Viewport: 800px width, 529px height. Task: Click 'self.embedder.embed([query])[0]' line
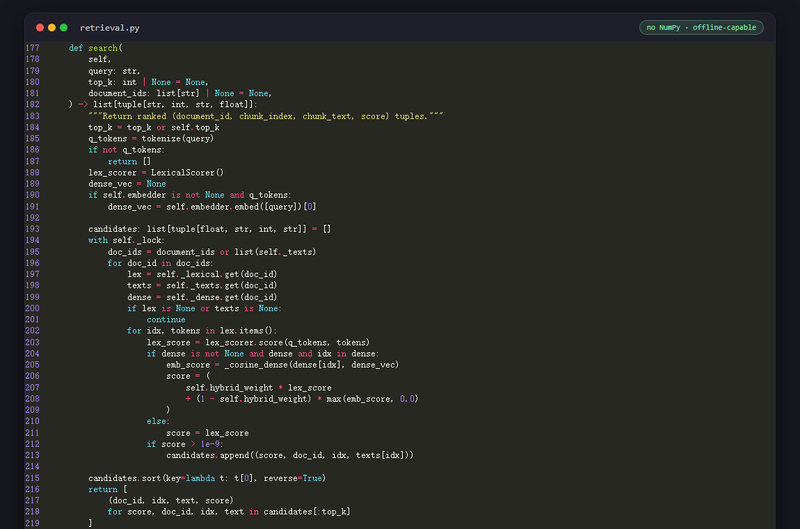212,207
